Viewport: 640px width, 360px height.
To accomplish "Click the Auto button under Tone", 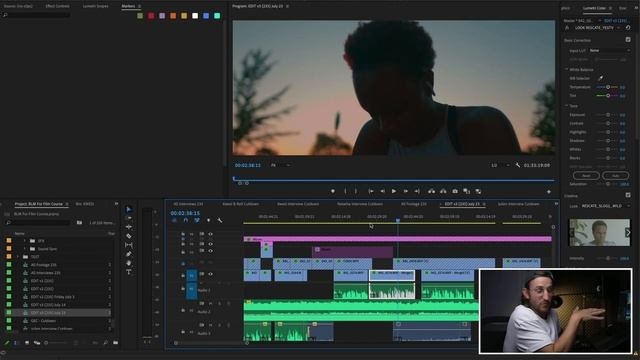I will point(616,176).
